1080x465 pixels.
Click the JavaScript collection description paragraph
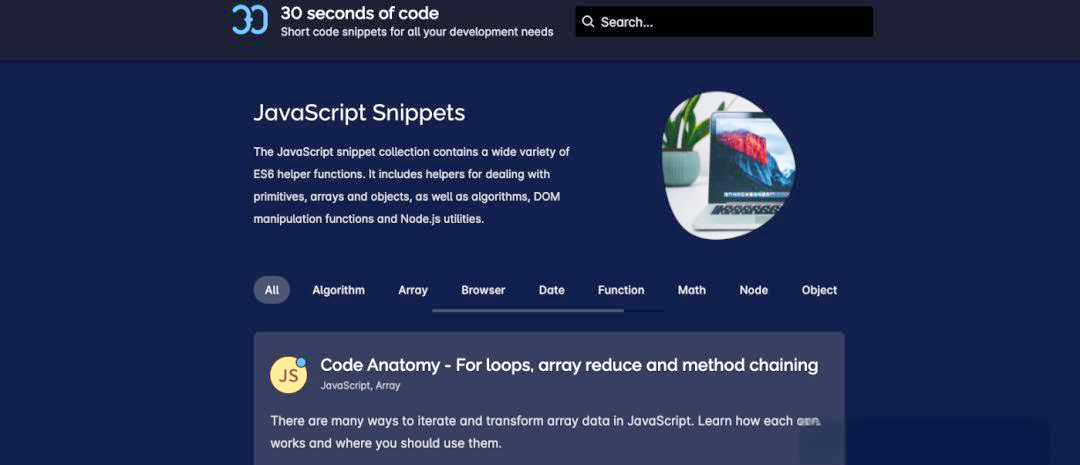(411, 185)
